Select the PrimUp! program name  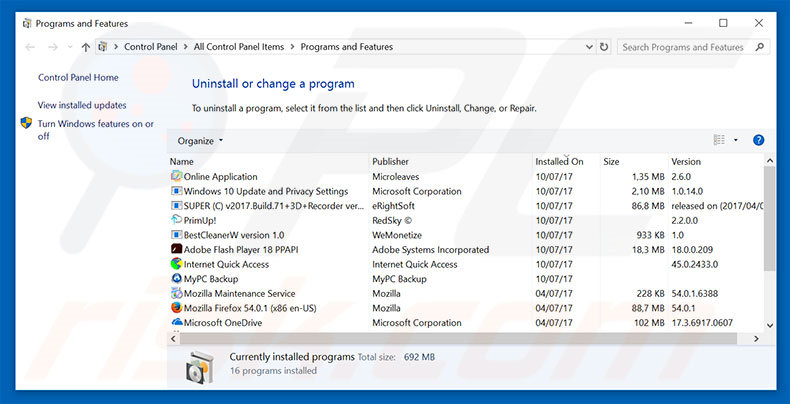(x=200, y=220)
